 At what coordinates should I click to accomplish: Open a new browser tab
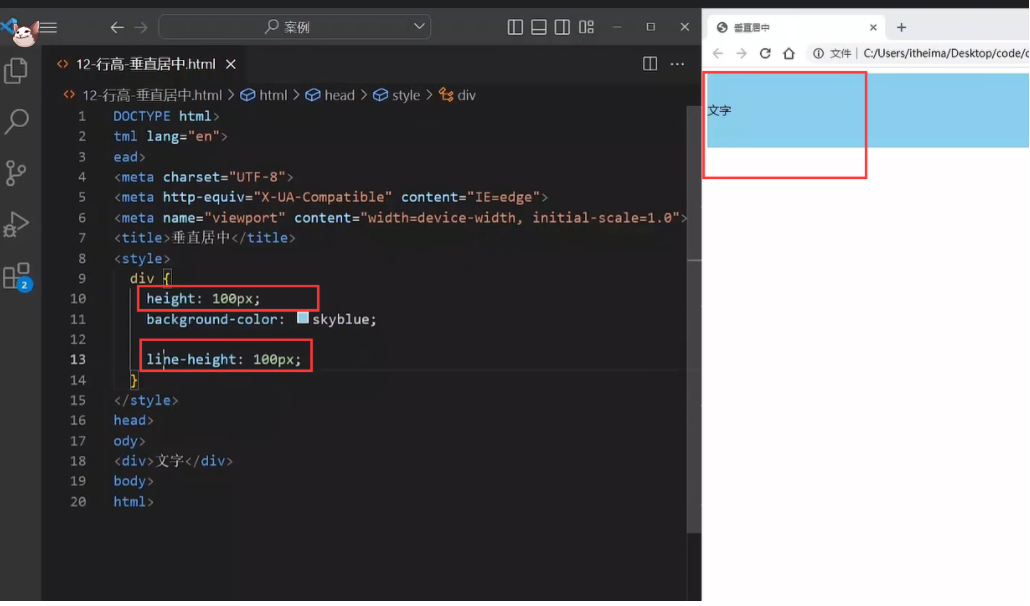pyautogui.click(x=901, y=28)
